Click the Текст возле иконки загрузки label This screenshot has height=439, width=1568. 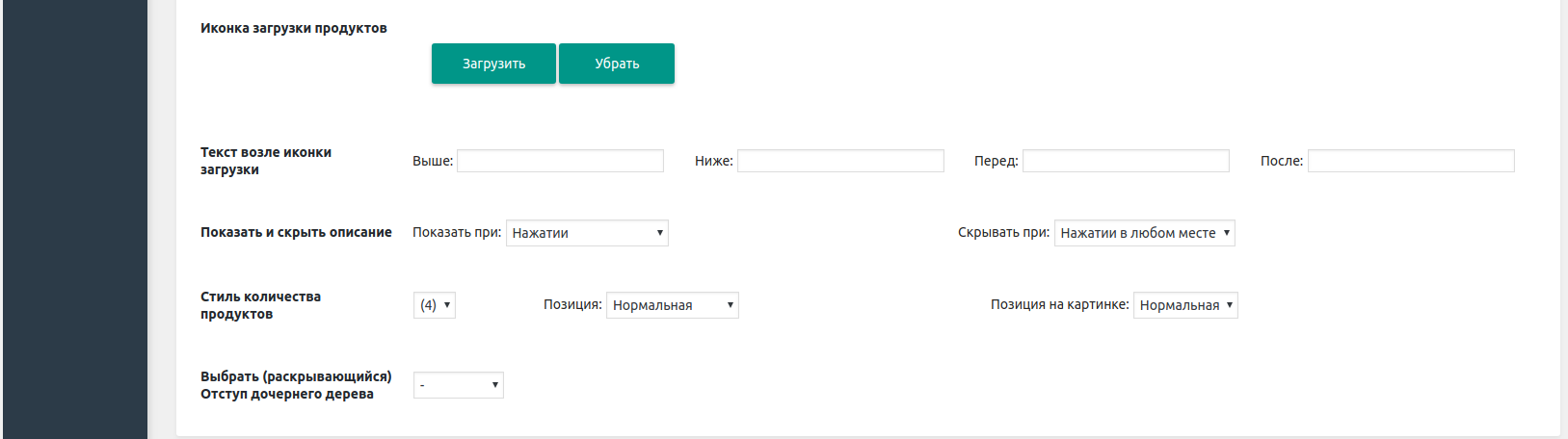[x=266, y=161]
